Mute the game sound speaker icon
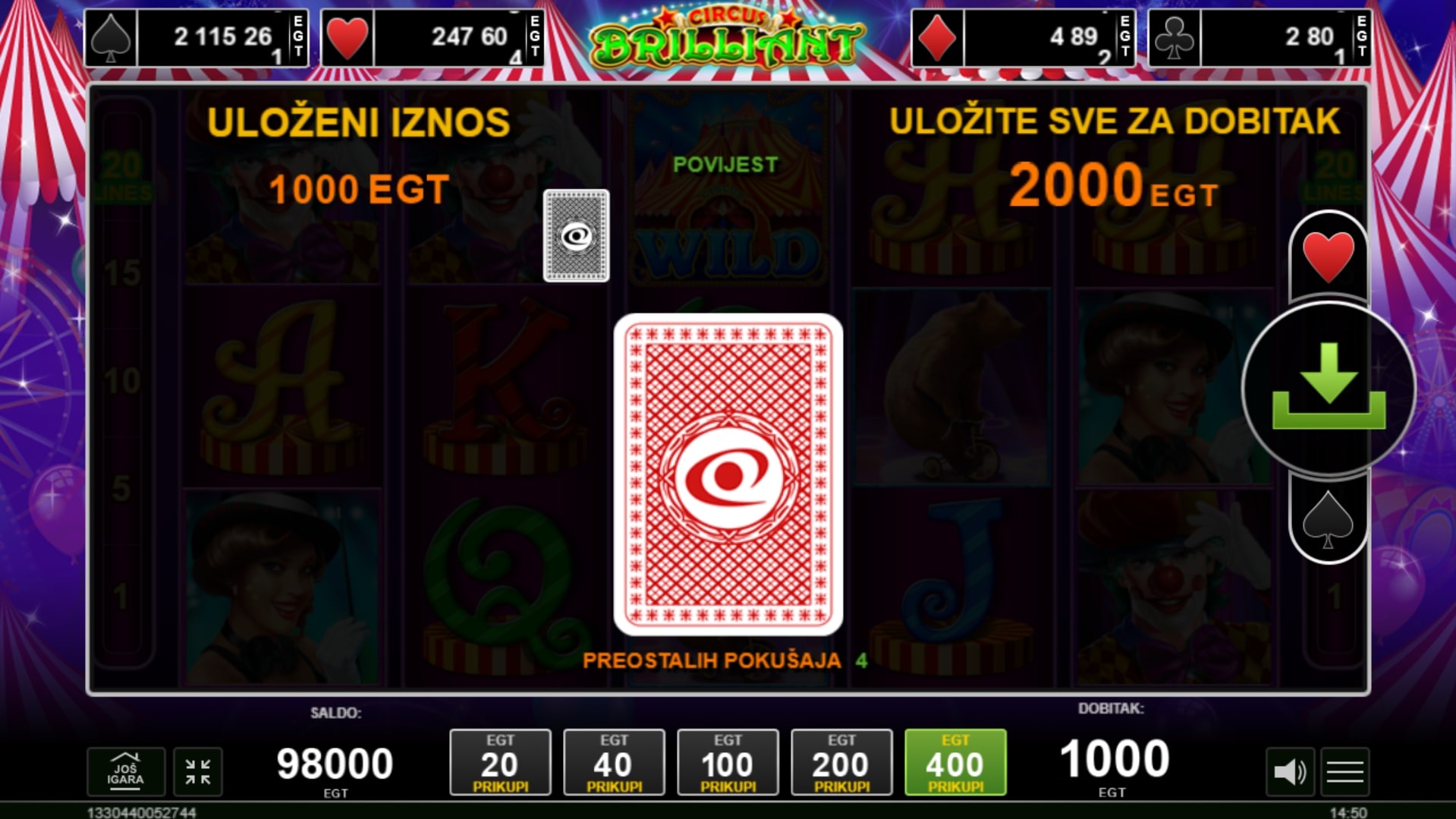 coord(1290,772)
